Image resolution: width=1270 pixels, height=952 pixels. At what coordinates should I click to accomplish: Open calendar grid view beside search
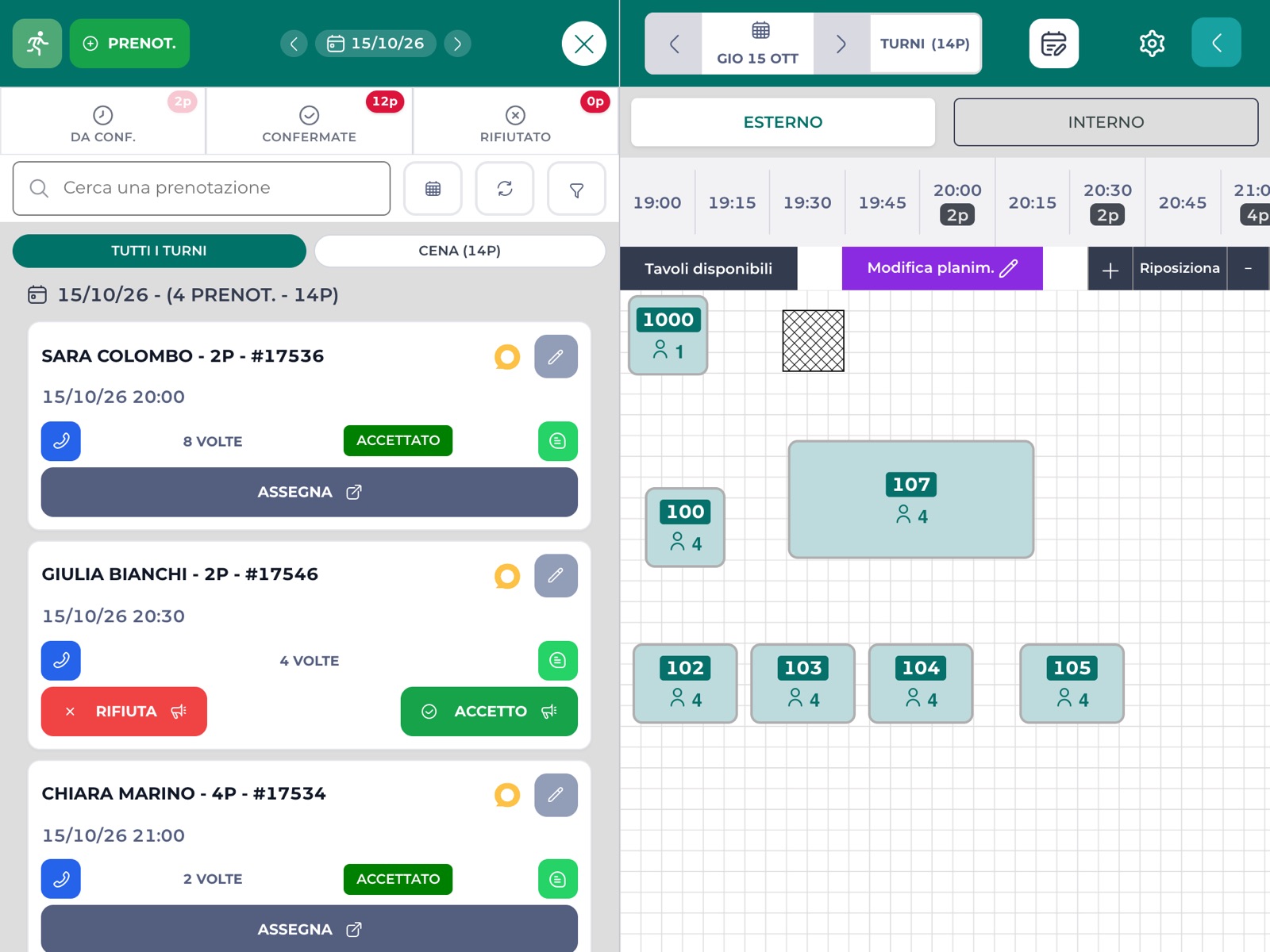pyautogui.click(x=433, y=189)
